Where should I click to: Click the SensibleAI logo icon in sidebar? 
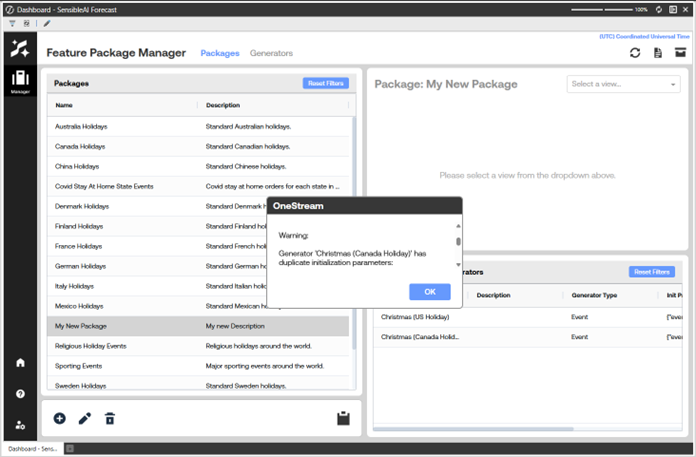[x=20, y=48]
